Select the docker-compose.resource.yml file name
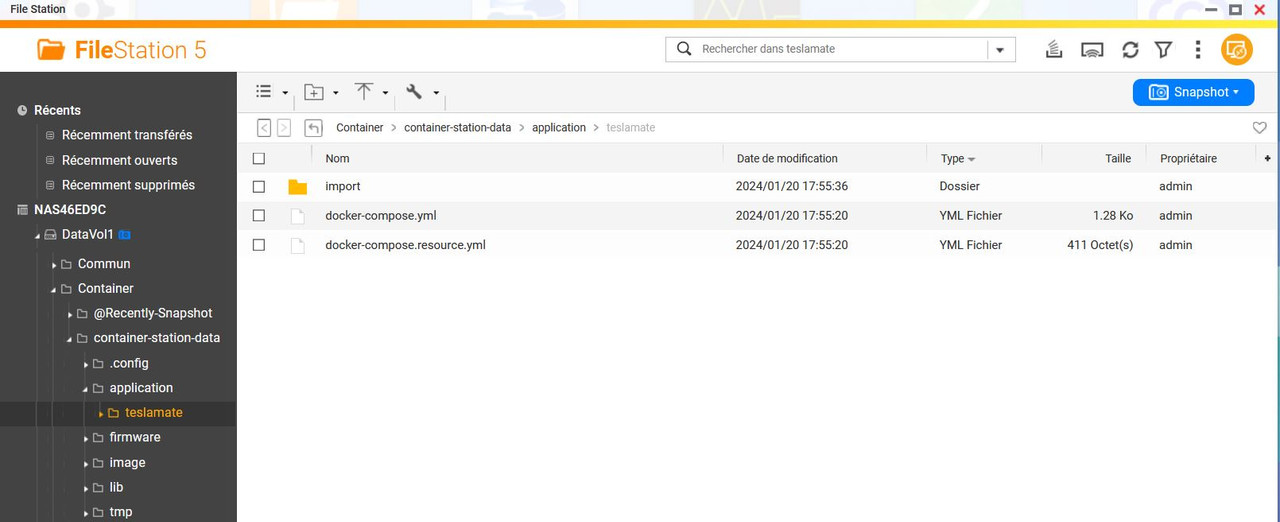Screen dimensions: 1280x522 (406, 245)
